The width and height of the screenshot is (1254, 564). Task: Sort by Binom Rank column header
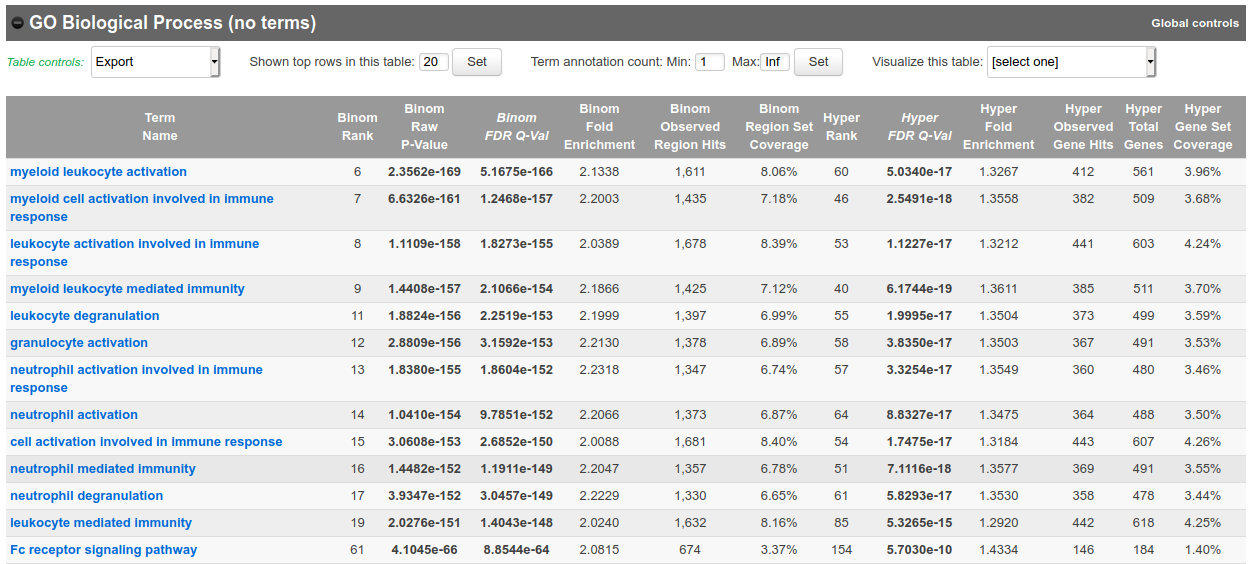coord(357,126)
